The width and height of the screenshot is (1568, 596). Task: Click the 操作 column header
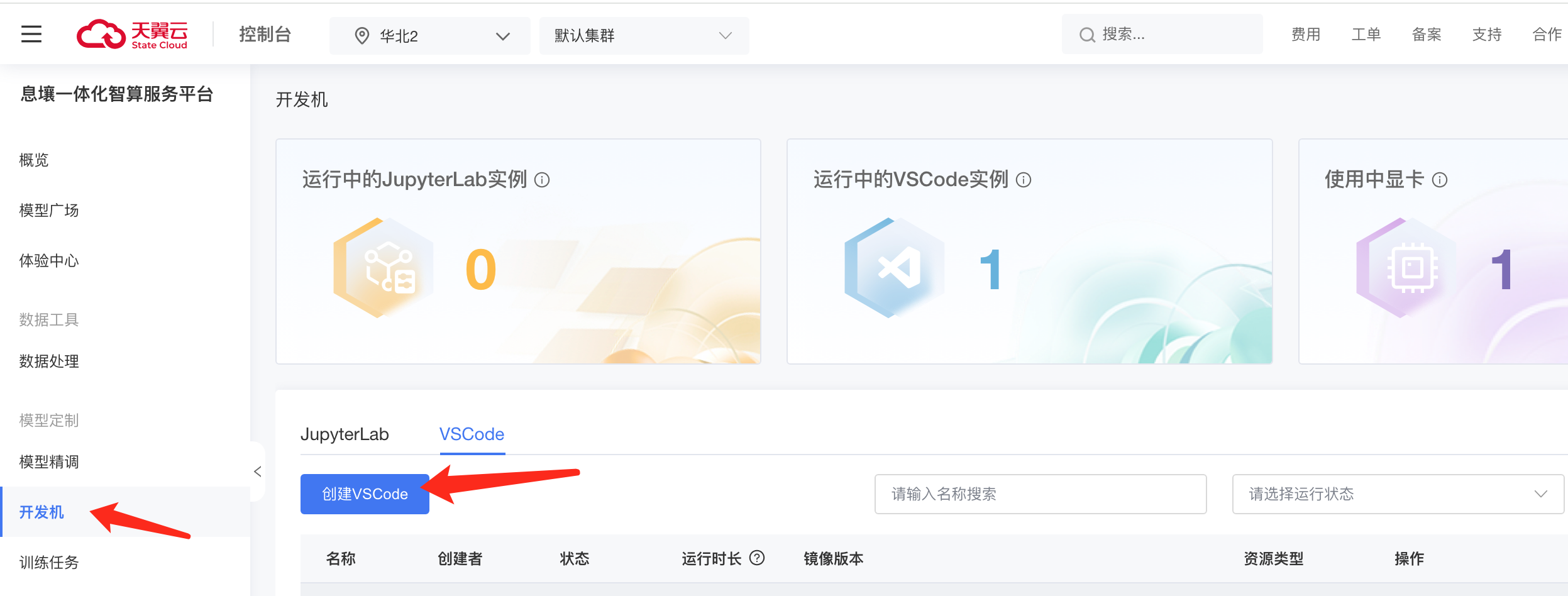click(x=1410, y=559)
